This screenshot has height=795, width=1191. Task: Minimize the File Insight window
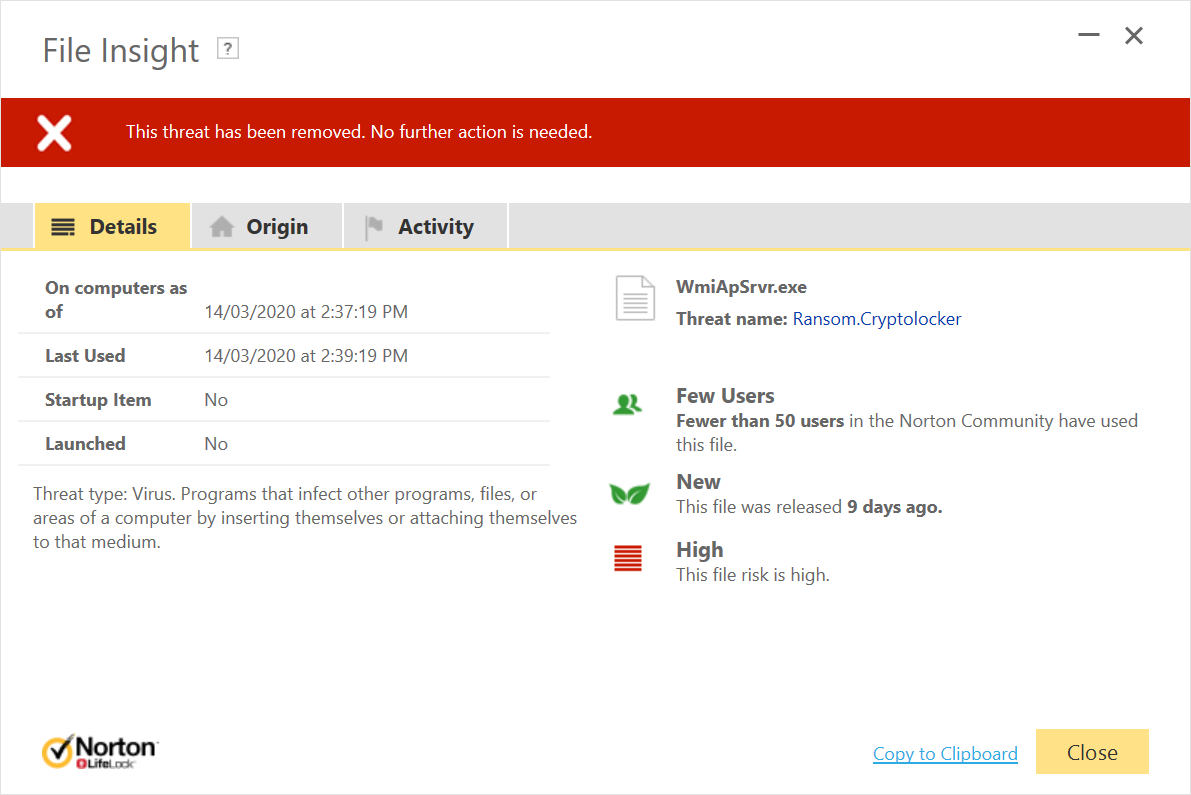click(x=1089, y=36)
